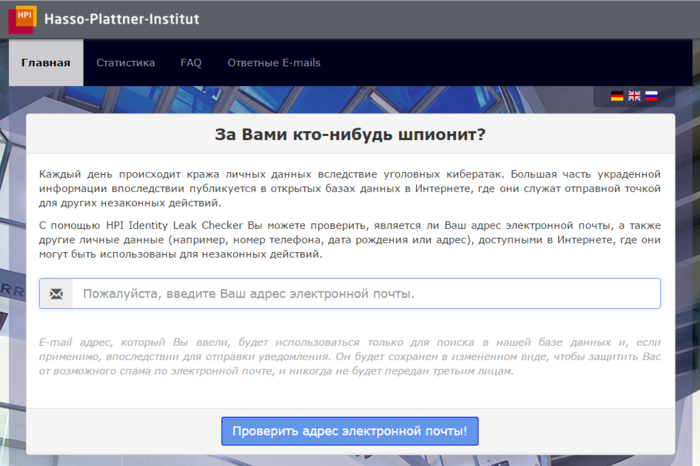The height and width of the screenshot is (466, 700).
Task: Click the HPI logo icon
Action: point(22,19)
